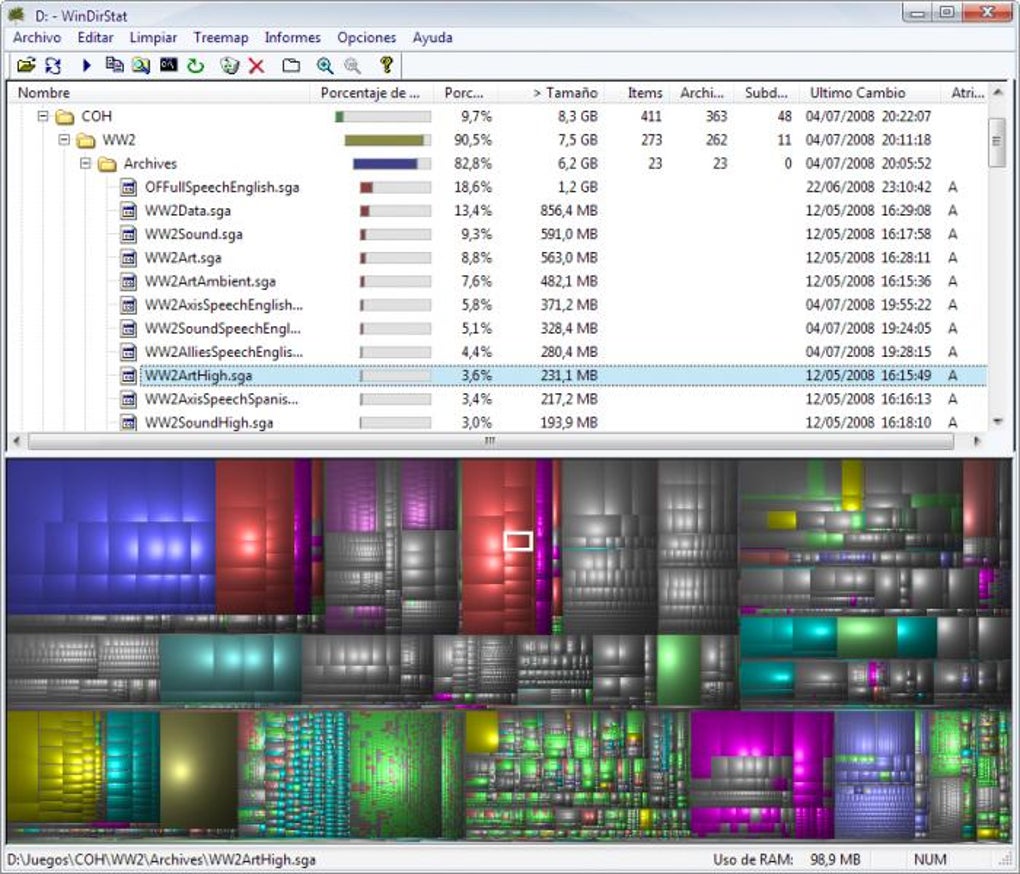Open the Informes menu
Viewport: 1020px width, 874px height.
click(292, 38)
